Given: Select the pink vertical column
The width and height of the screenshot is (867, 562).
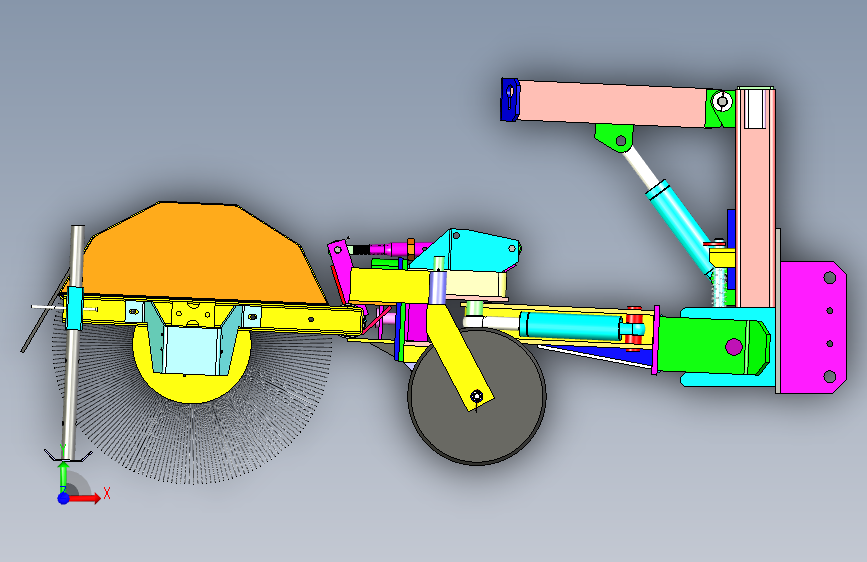Looking at the screenshot, I should (755, 210).
